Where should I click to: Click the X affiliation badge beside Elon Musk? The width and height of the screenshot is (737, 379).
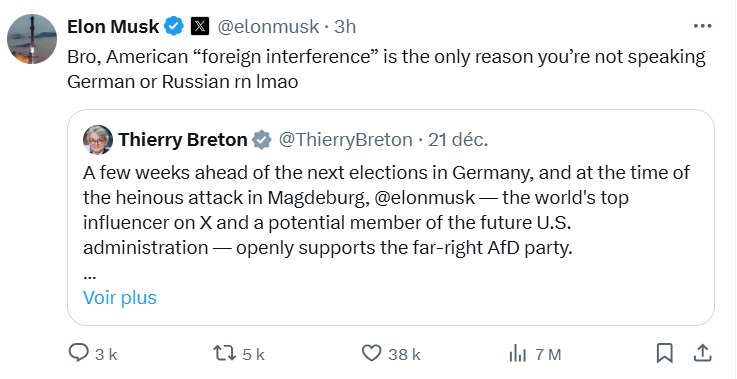pyautogui.click(x=199, y=26)
